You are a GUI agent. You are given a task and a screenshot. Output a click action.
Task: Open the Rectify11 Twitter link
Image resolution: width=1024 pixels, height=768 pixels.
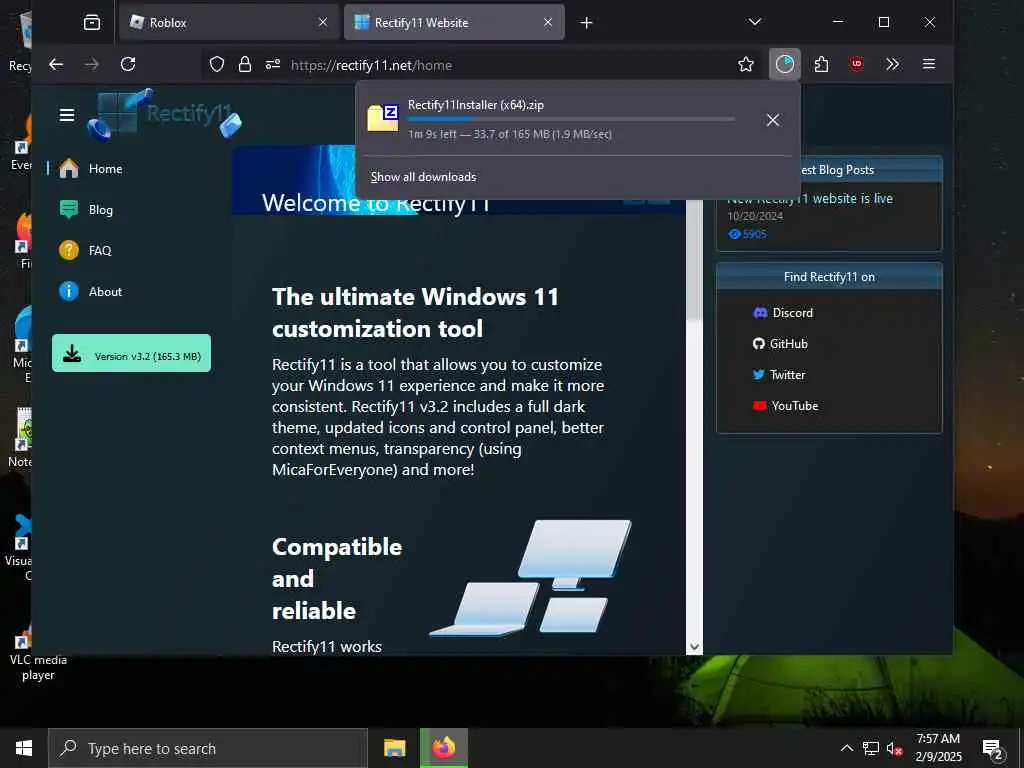click(x=778, y=375)
